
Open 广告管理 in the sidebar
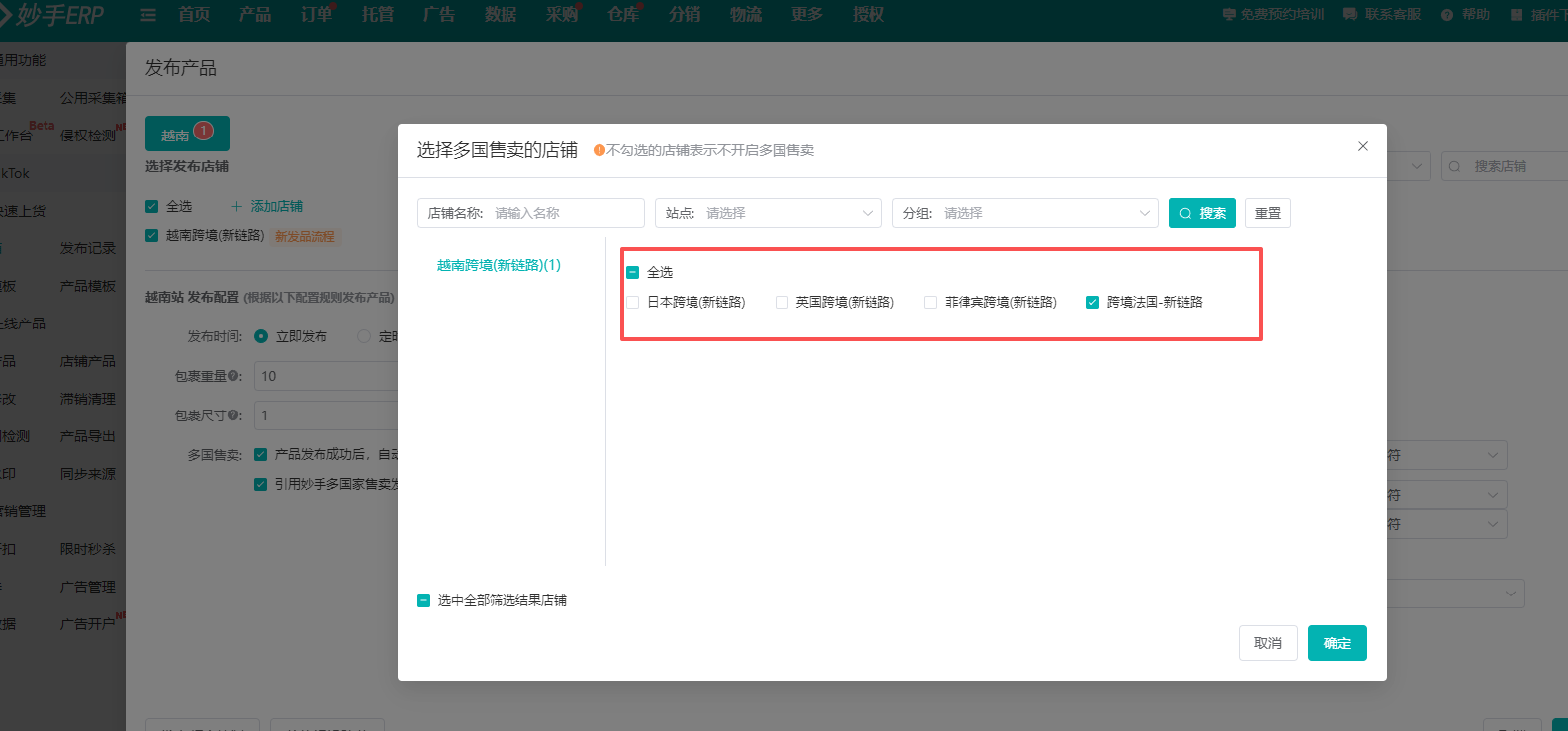pyautogui.click(x=88, y=587)
